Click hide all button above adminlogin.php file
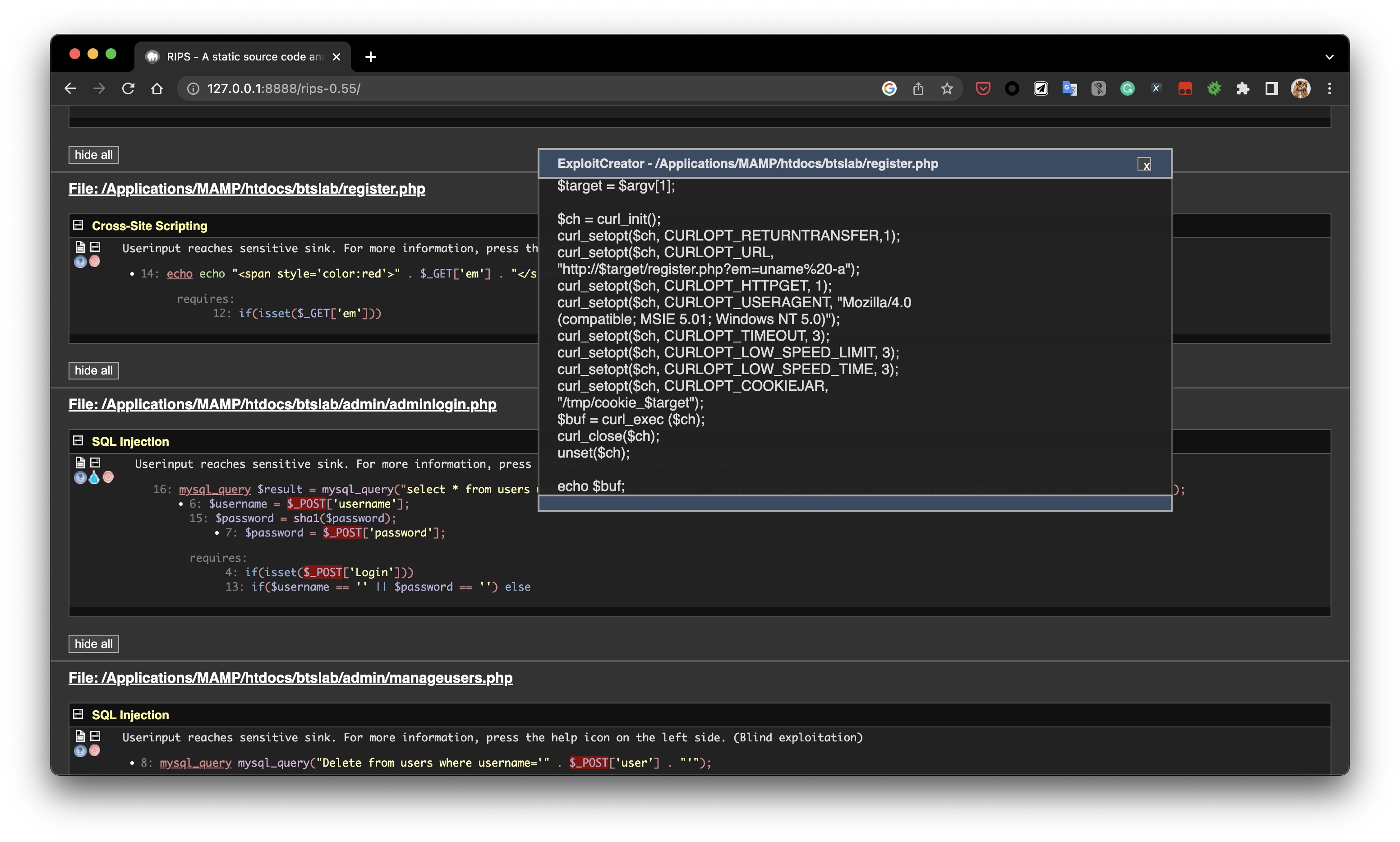The height and width of the screenshot is (842, 1400). pyautogui.click(x=93, y=370)
